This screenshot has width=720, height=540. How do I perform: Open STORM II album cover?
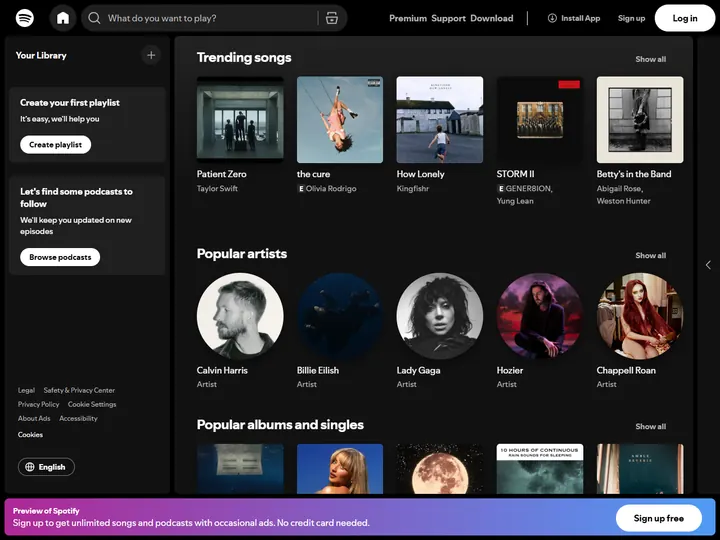click(540, 120)
